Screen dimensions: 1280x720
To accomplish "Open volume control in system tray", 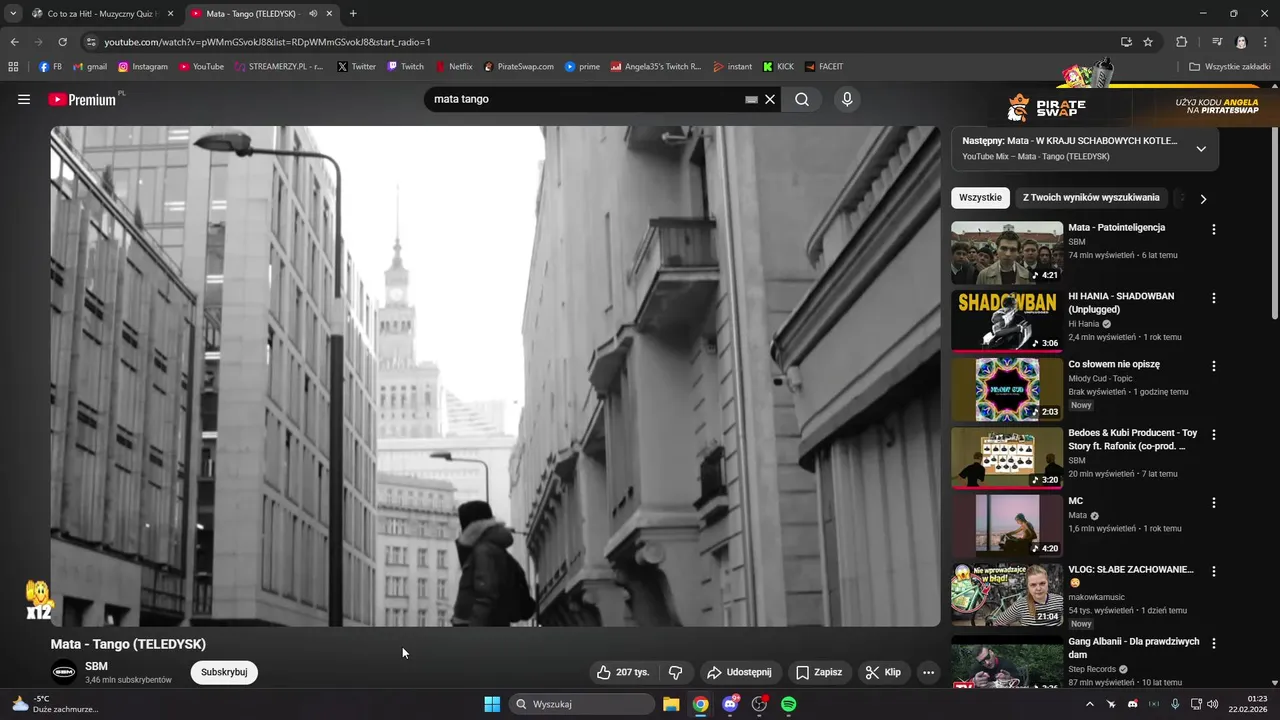I will tap(1213, 704).
